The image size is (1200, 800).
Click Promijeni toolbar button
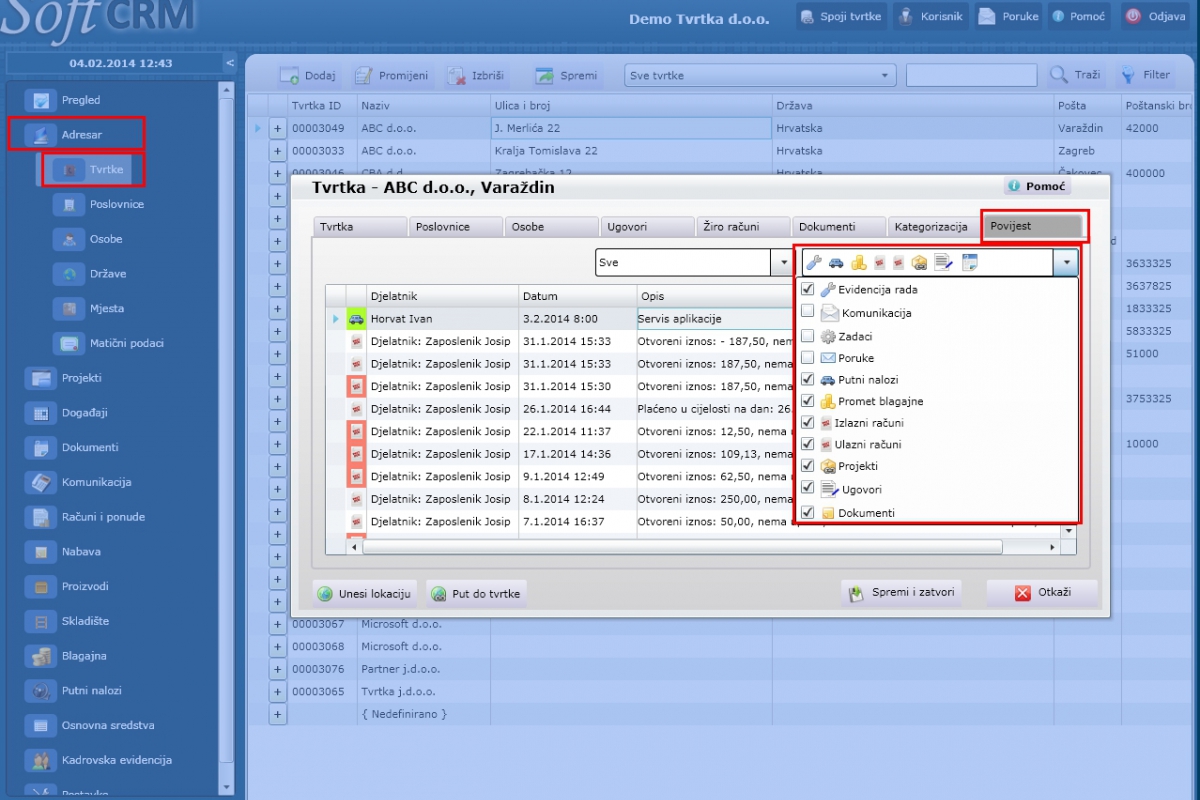[x=391, y=75]
